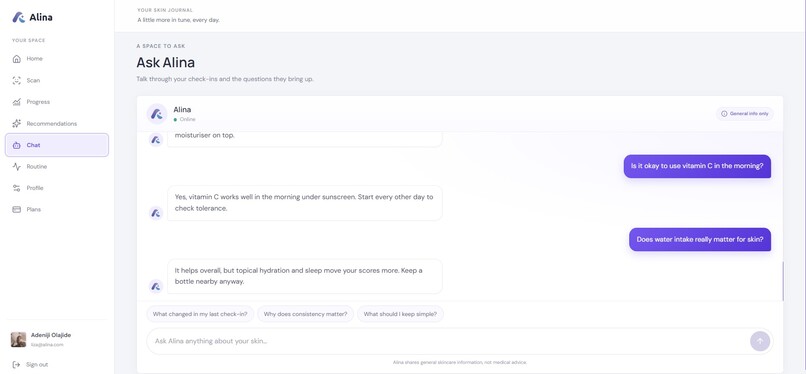Select the Routine menu item
The image size is (806, 374).
tap(57, 166)
